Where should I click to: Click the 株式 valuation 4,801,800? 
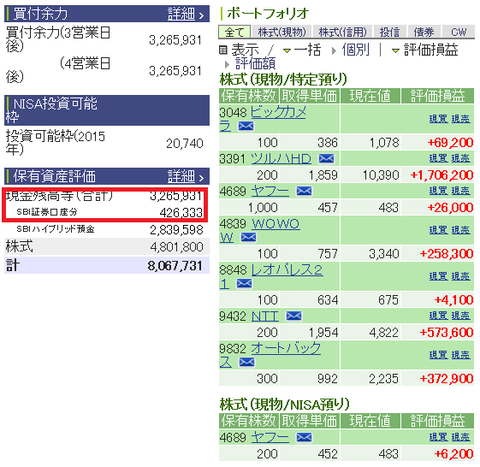click(x=176, y=247)
